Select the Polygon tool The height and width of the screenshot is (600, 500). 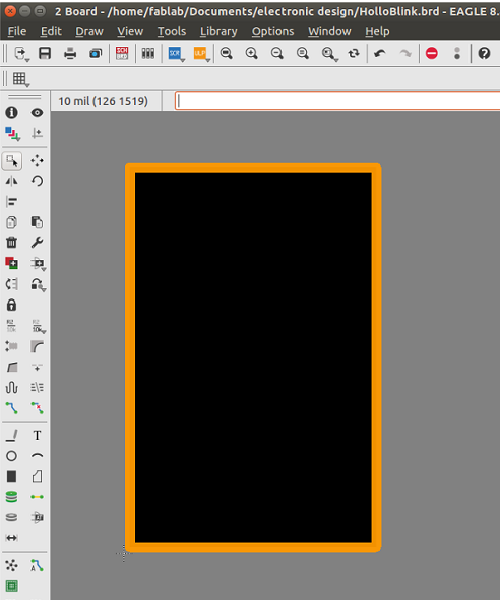(x=37, y=476)
